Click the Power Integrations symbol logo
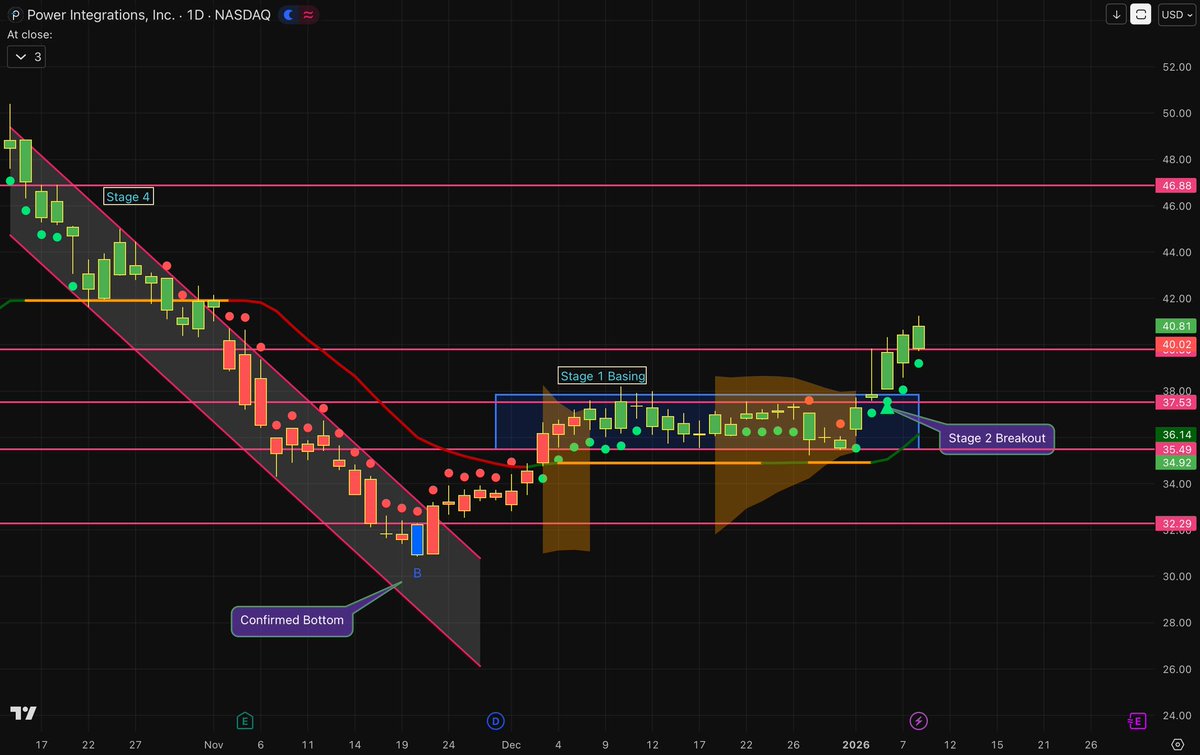Viewport: 1200px width, 755px height. coord(15,15)
